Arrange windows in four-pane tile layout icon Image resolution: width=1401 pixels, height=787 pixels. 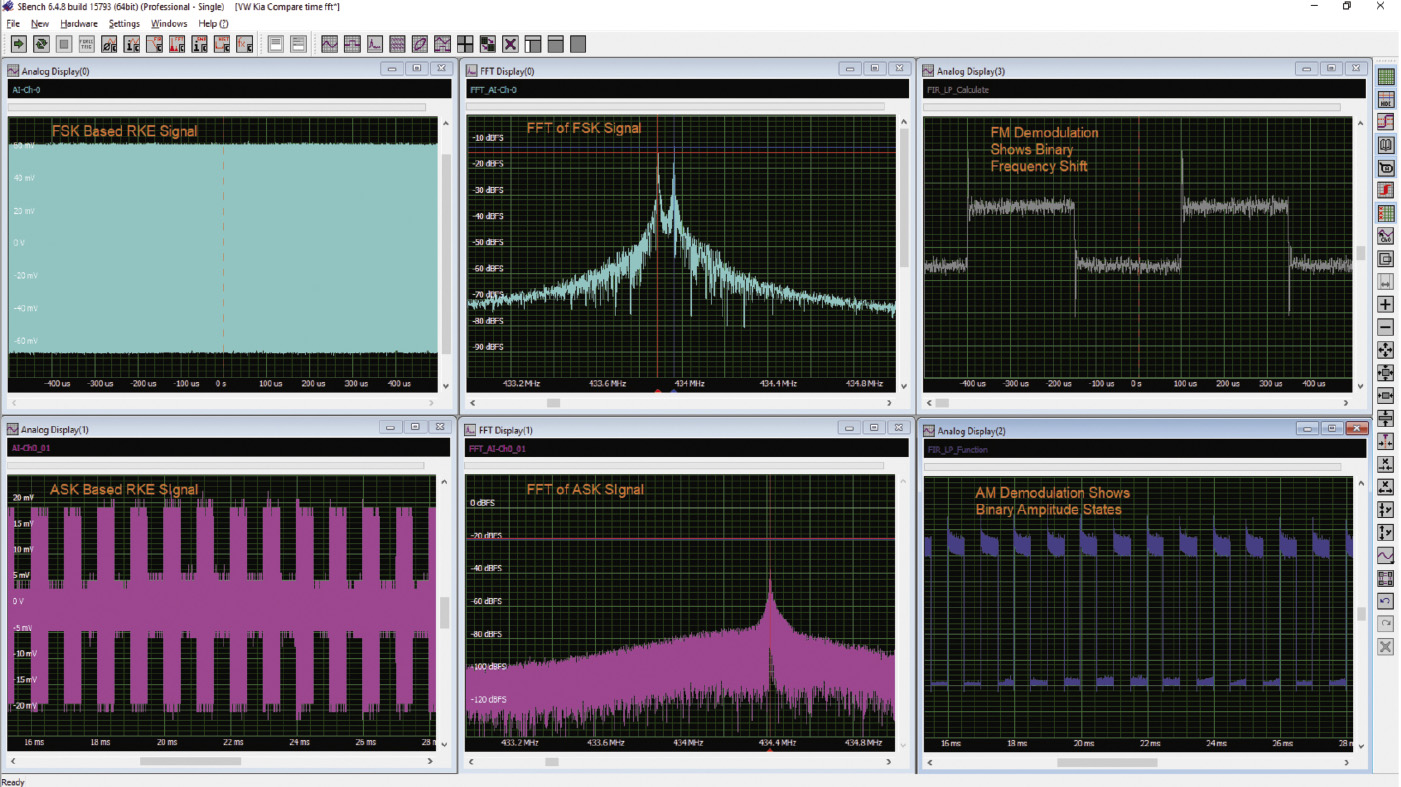tap(465, 44)
